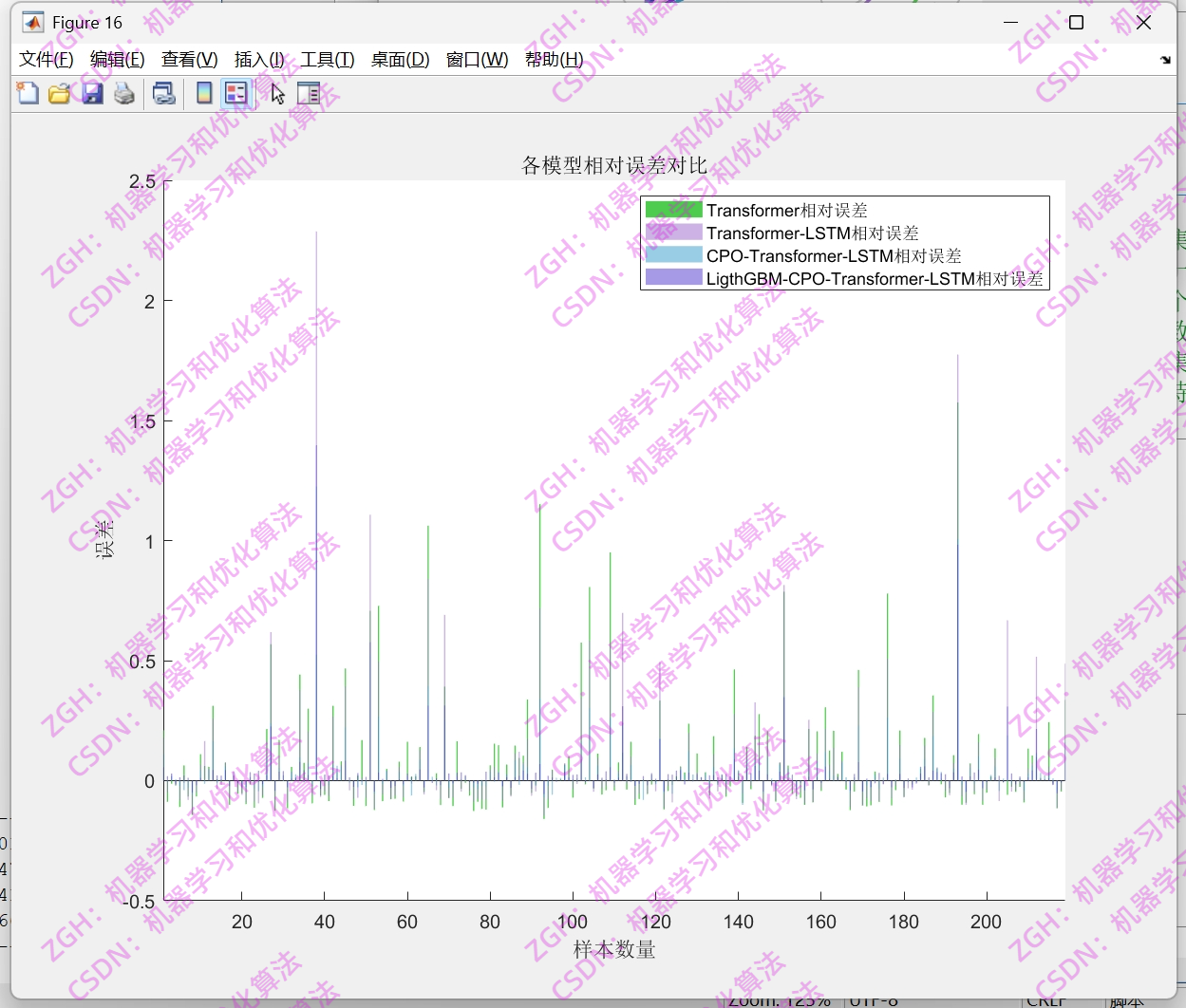Click the dock figure arrow at menu bar right

(x=1165, y=60)
